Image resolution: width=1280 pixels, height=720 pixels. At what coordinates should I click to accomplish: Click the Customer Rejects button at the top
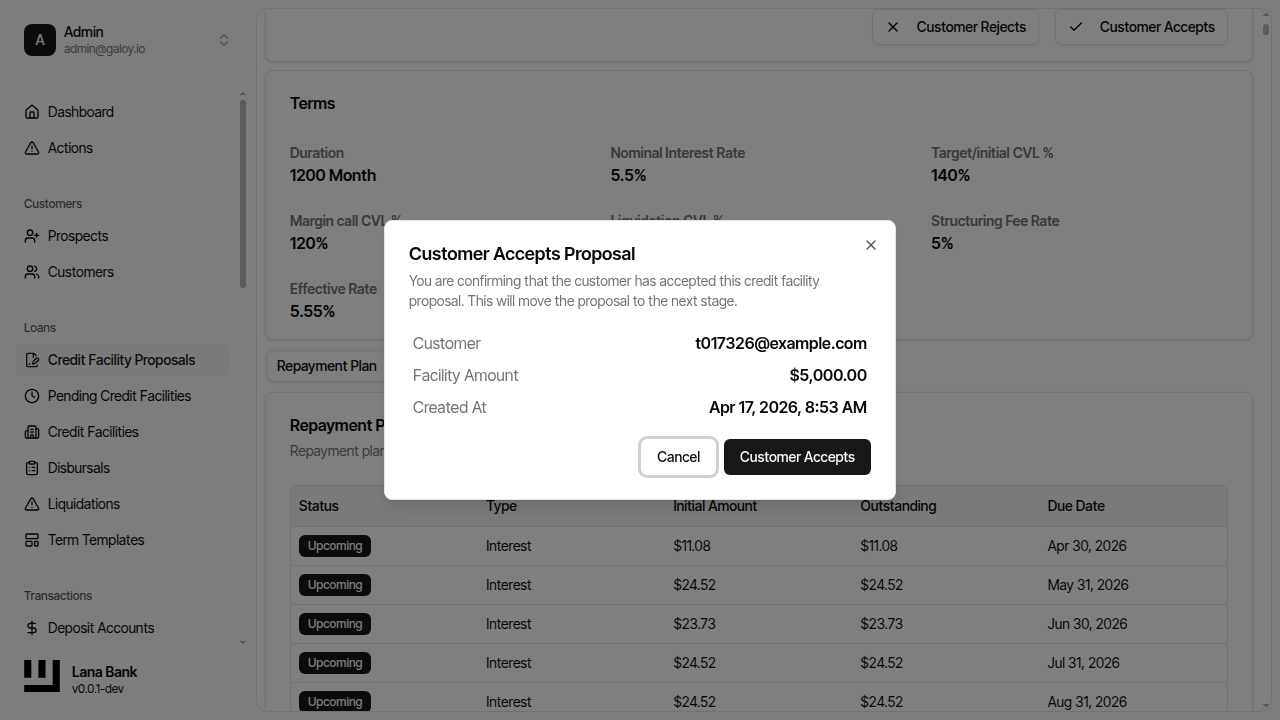955,27
